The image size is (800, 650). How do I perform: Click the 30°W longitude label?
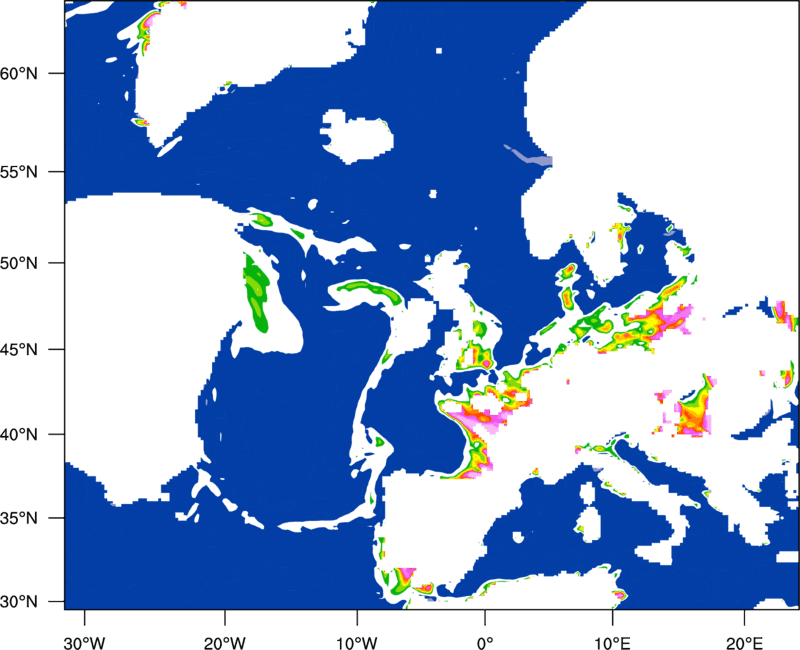point(85,643)
